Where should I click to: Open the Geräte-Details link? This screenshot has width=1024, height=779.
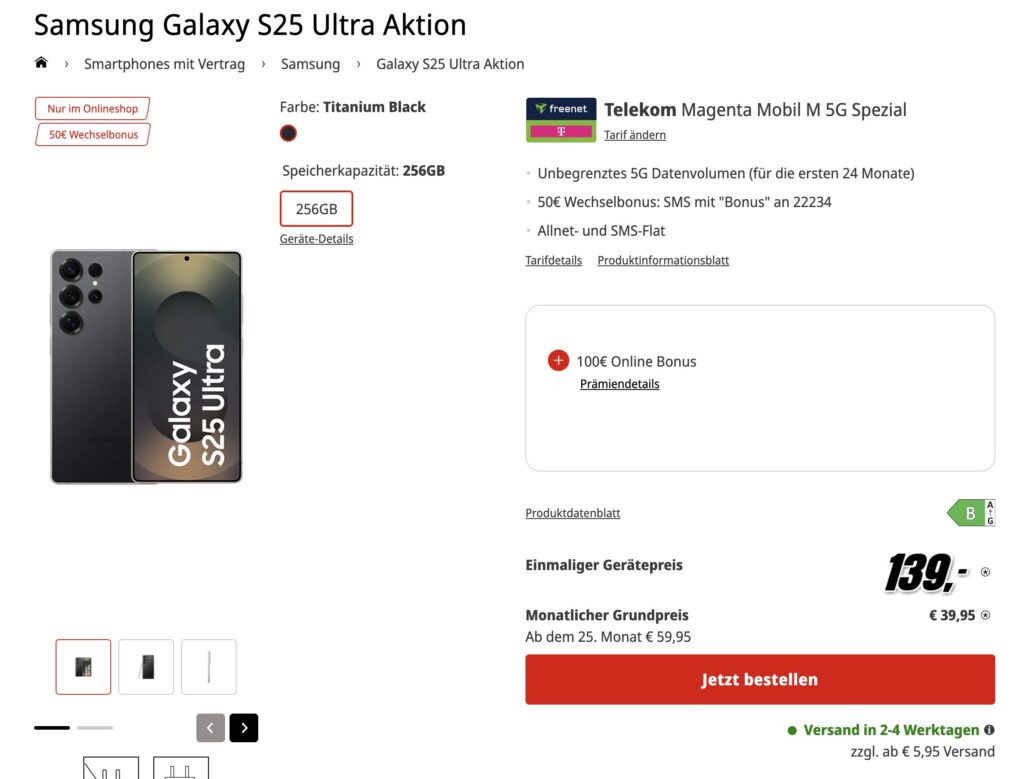coord(316,239)
